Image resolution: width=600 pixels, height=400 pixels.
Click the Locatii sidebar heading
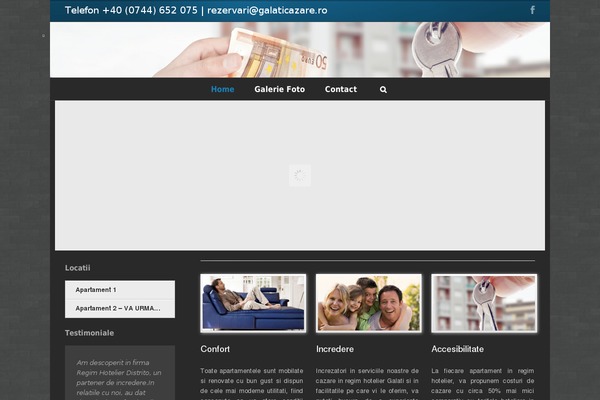pyautogui.click(x=78, y=268)
